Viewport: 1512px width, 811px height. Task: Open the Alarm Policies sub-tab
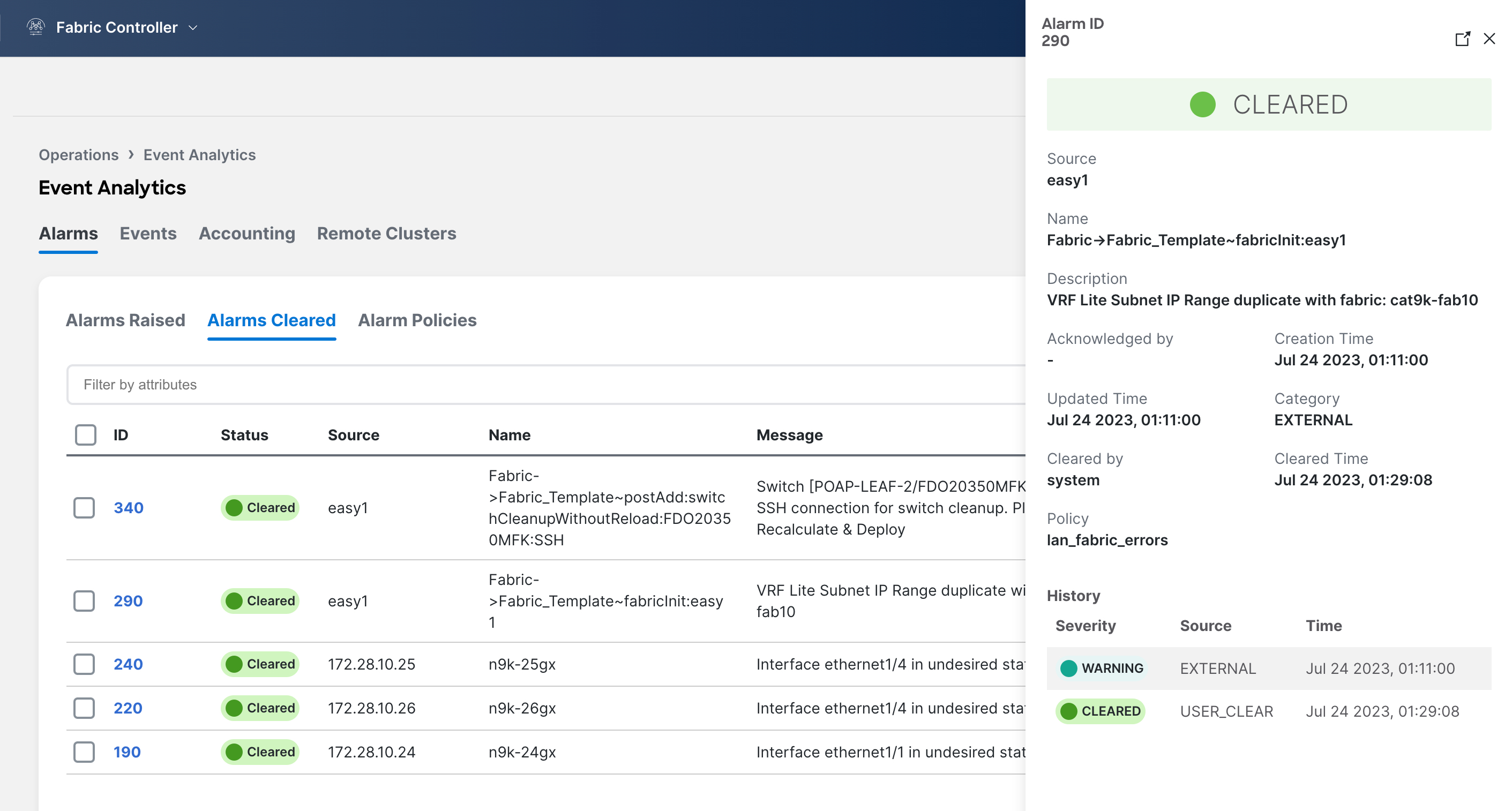417,320
